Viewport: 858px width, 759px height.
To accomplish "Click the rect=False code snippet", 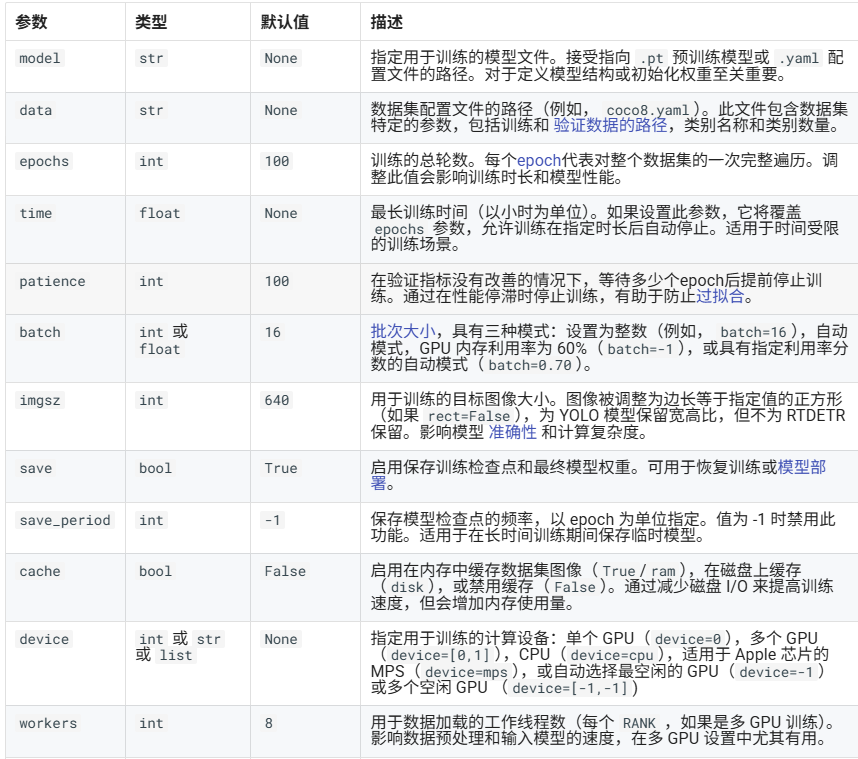I will [468, 416].
